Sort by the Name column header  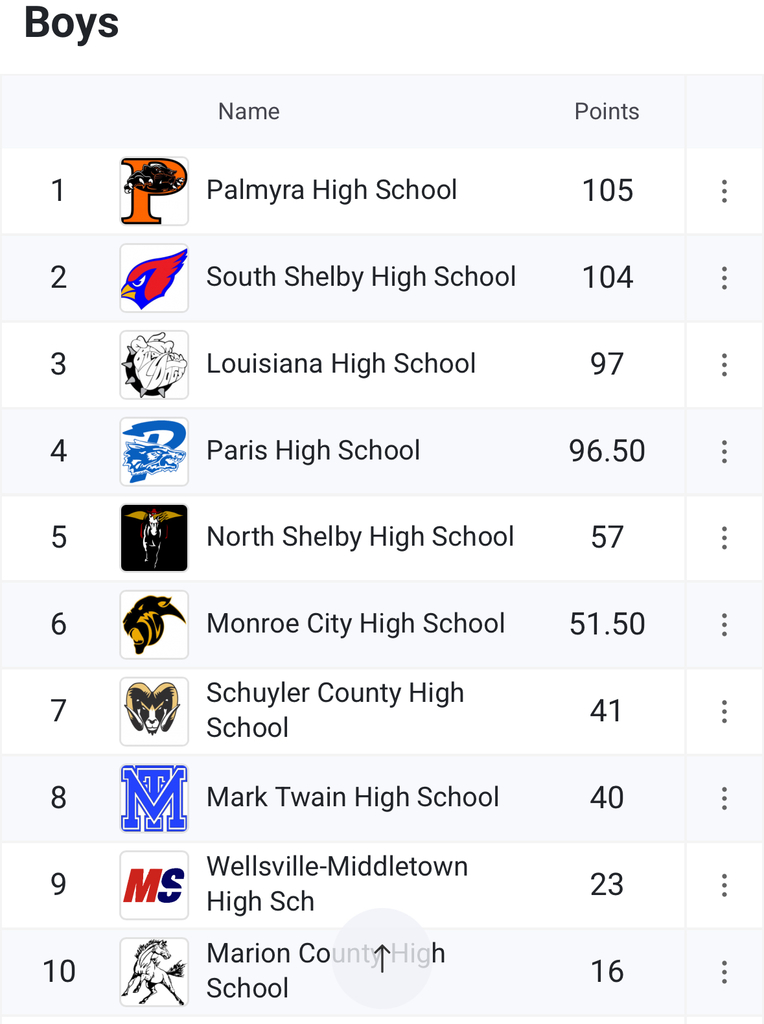pos(249,111)
